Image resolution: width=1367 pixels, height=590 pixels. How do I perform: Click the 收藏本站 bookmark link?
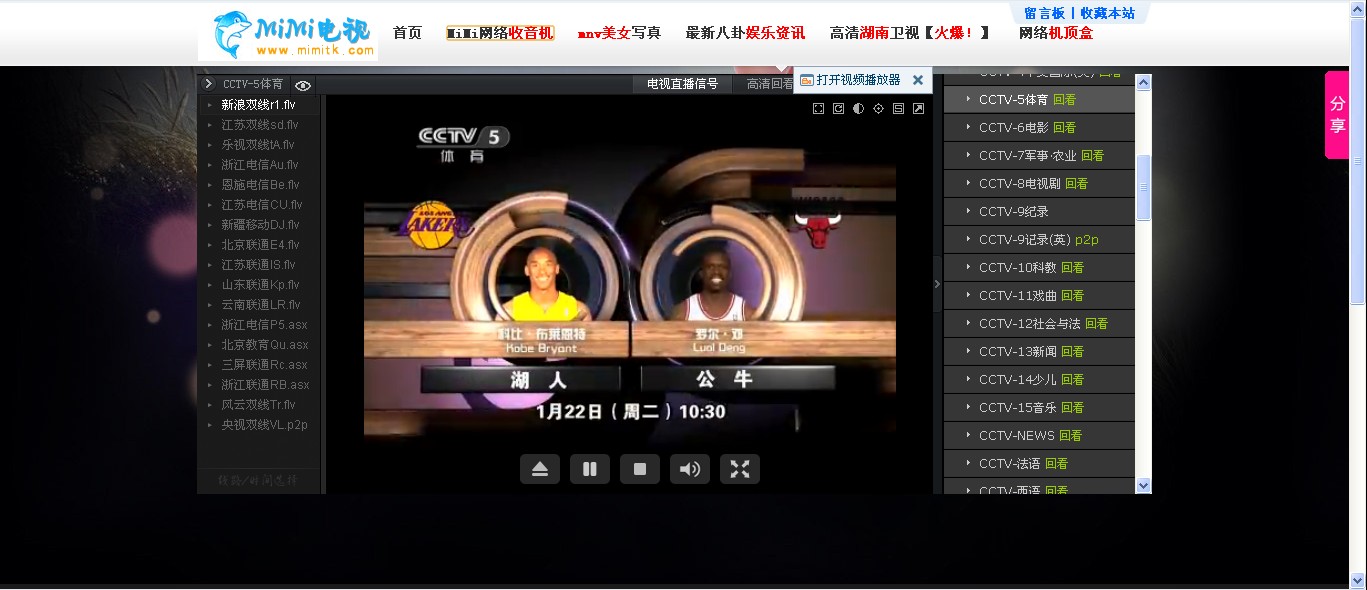pyautogui.click(x=1107, y=13)
